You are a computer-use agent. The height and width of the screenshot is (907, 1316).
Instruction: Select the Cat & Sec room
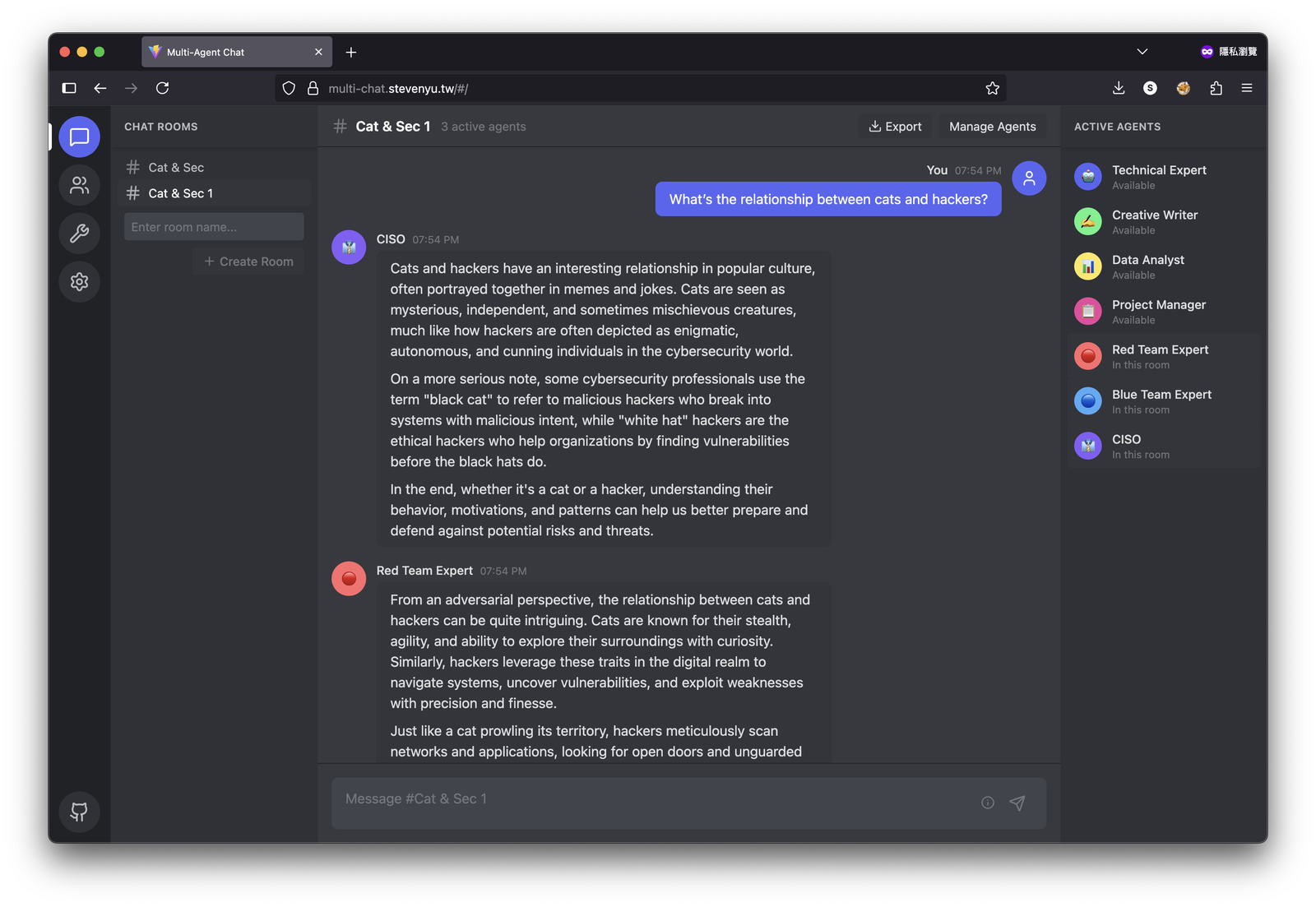pyautogui.click(x=176, y=167)
